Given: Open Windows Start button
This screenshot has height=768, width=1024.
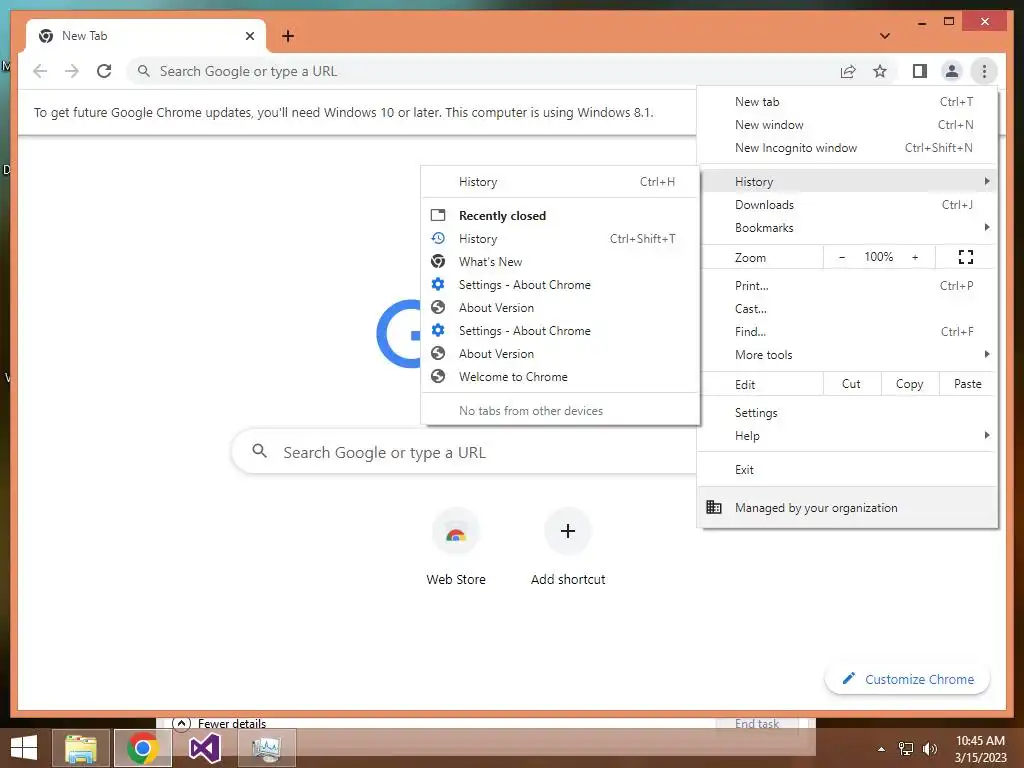Looking at the screenshot, I should [x=24, y=748].
